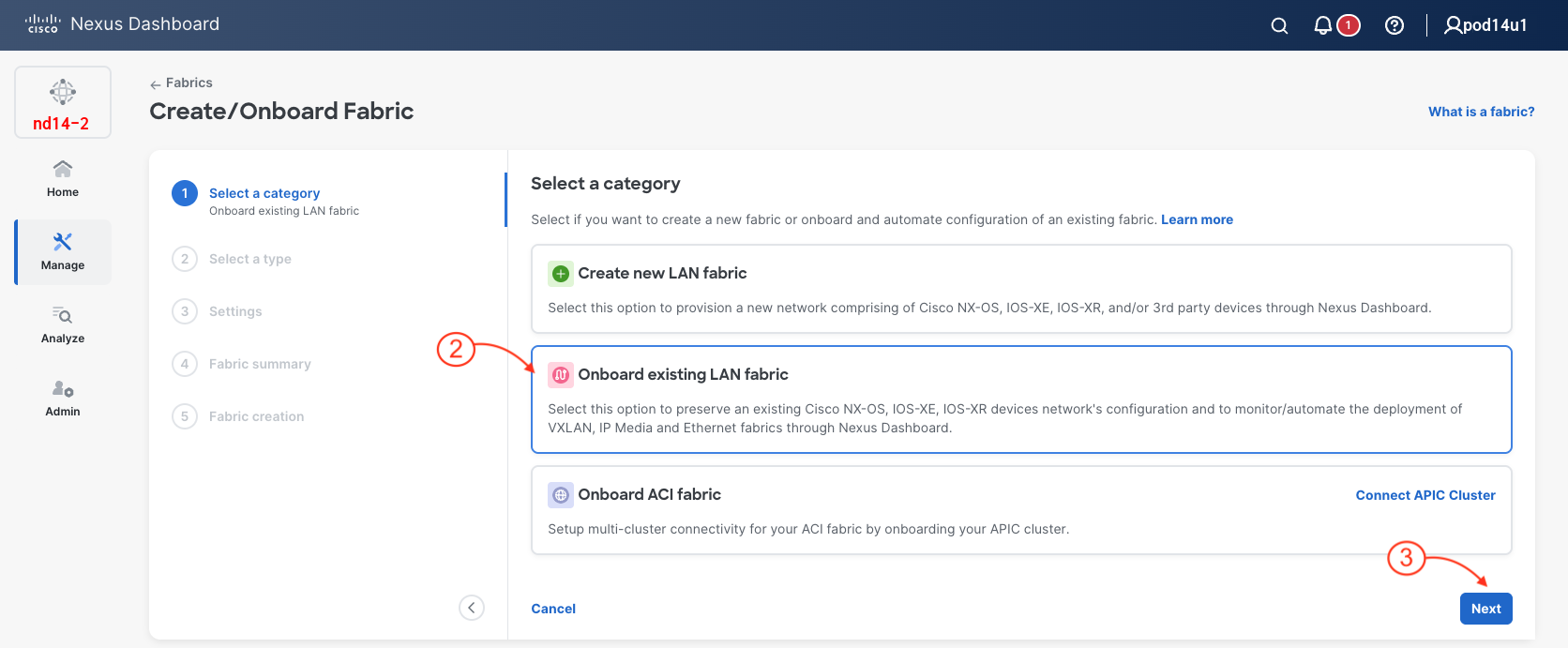The image size is (1568, 648).
Task: Click the Cancel link
Action: tap(553, 609)
